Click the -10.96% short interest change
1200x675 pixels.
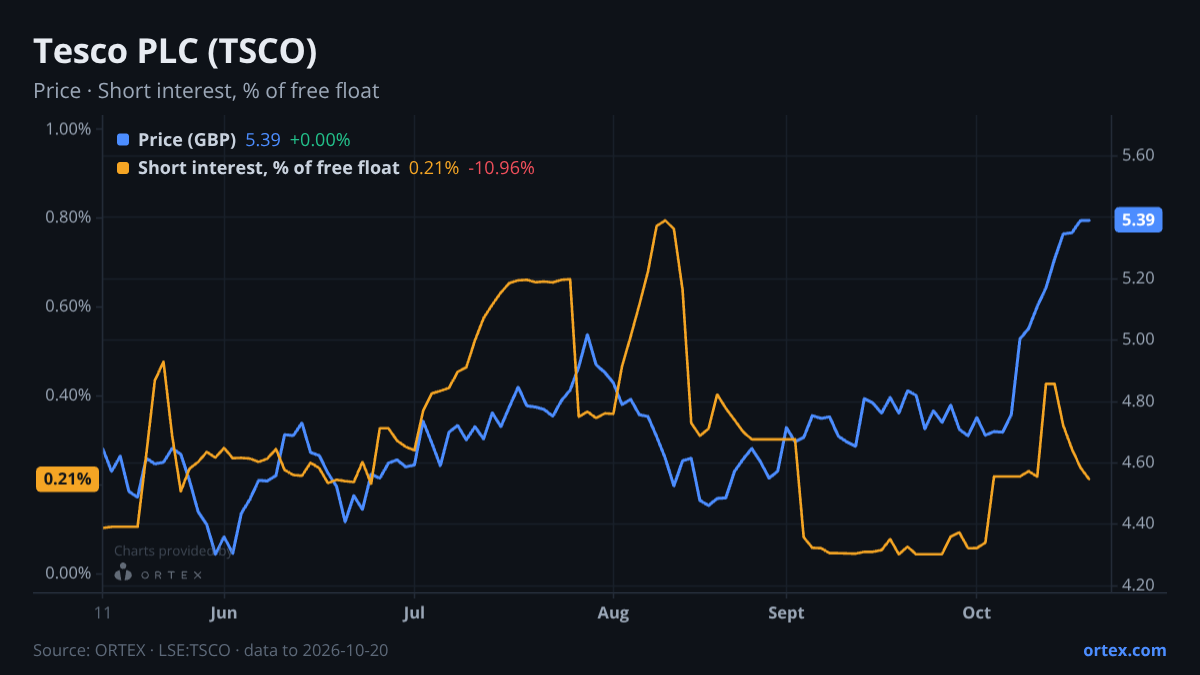coord(502,168)
